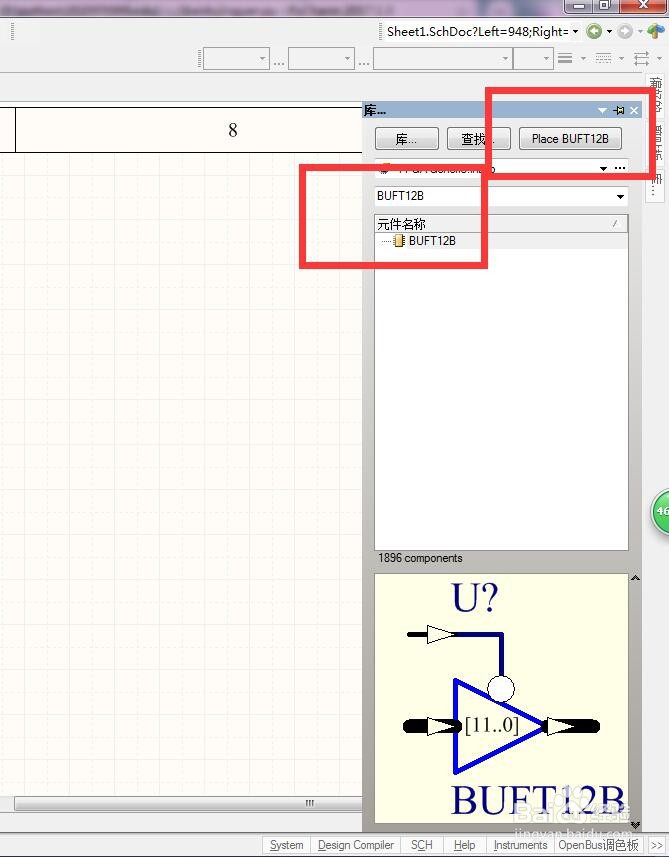Viewport: 669px width, 857px height.
Task: Pin the library panel with pushpin icon
Action: tap(619, 110)
